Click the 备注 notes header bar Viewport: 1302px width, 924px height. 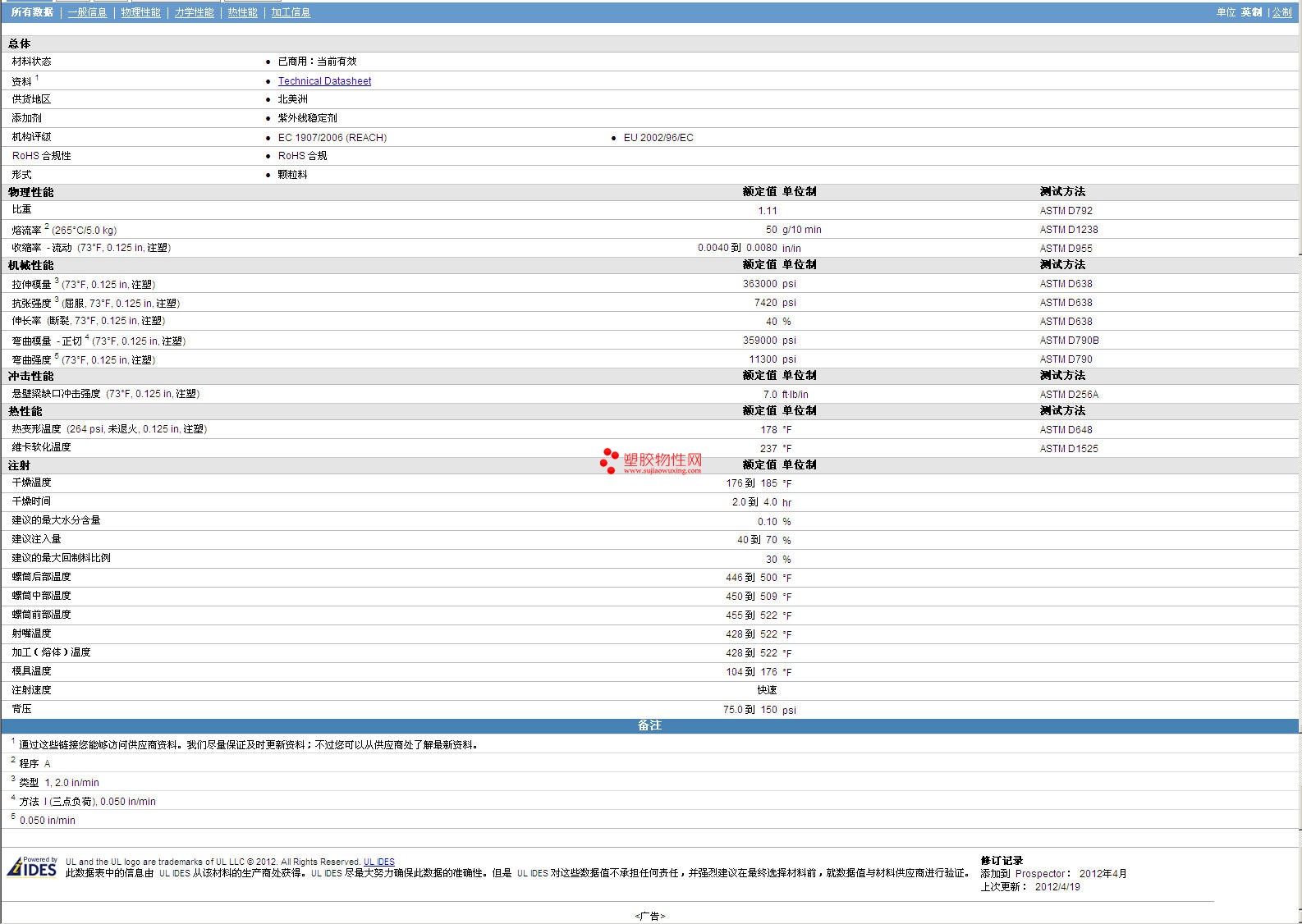pos(649,725)
